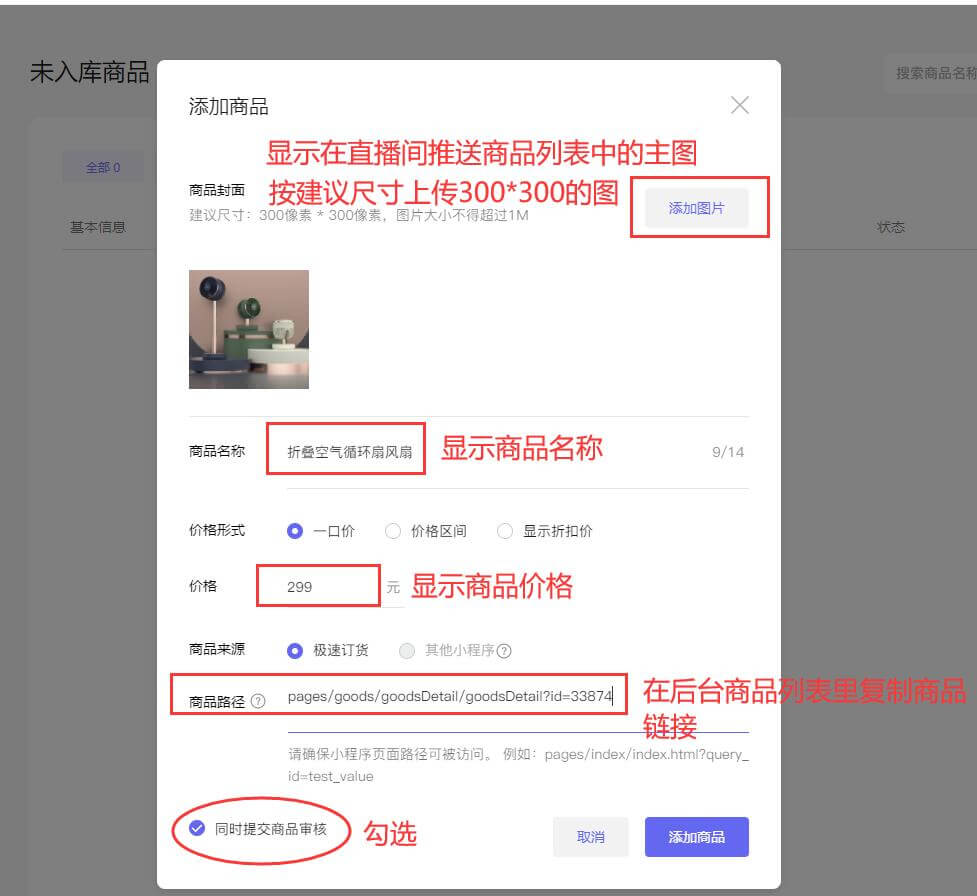Viewport: 977px width, 896px height.
Task: Click the 请确保小程序页面路径可被访问 hint text
Action: click(518, 765)
